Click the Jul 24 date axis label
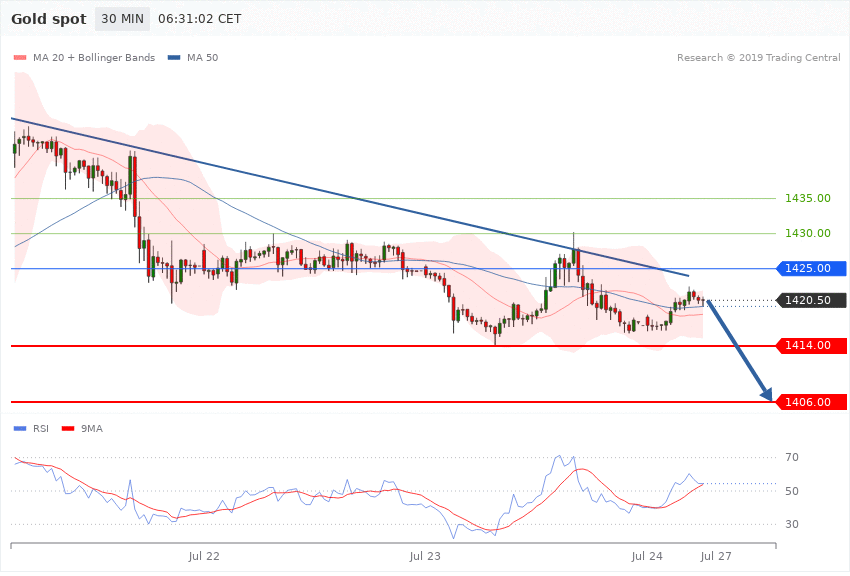 pos(647,556)
